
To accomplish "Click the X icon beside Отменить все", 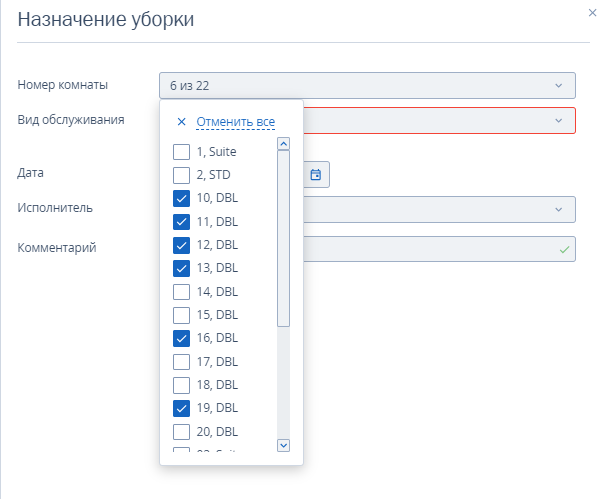I will pos(181,122).
